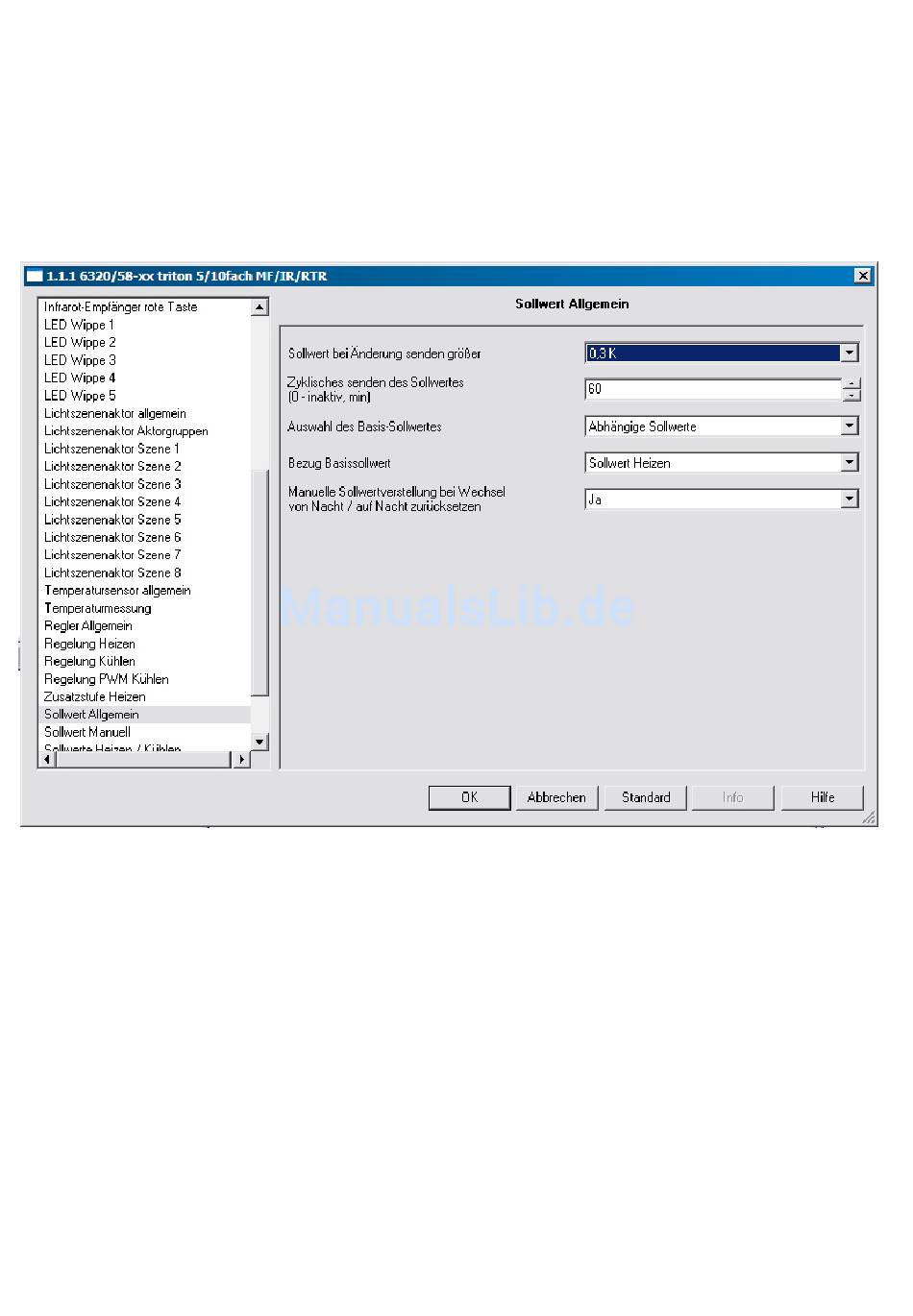
Task: Select 'LED Wippe 5' entry
Action: 80,396
